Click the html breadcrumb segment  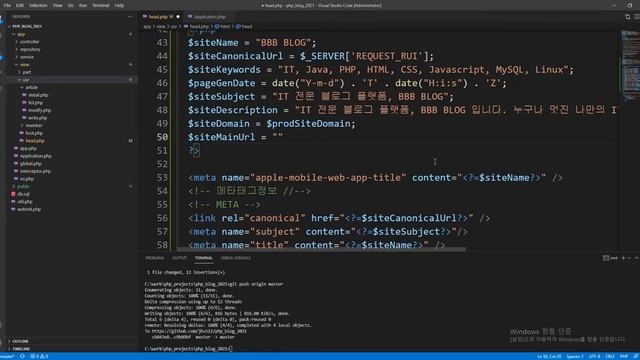222,27
